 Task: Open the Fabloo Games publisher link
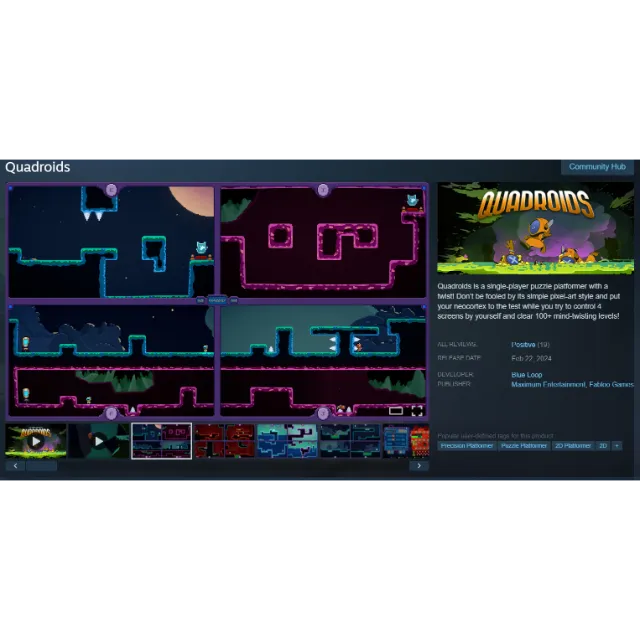(x=611, y=384)
